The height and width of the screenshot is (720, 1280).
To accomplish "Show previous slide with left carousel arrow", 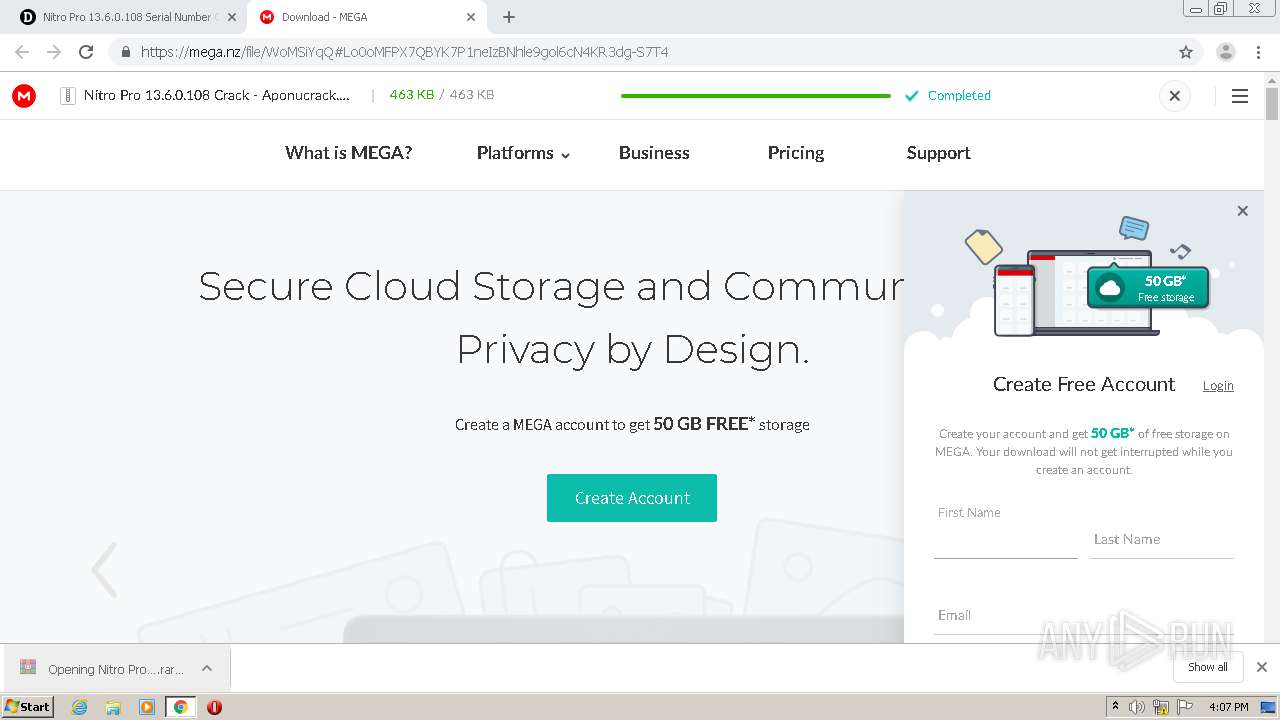I will pos(105,570).
